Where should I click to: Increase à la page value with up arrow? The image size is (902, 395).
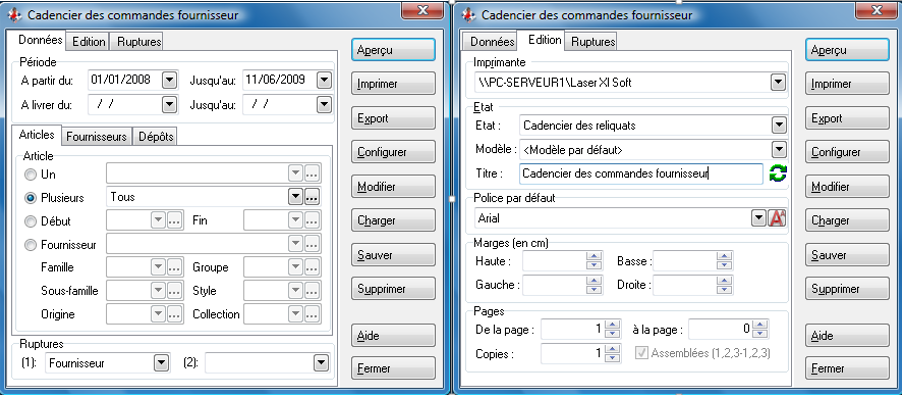(x=761, y=325)
